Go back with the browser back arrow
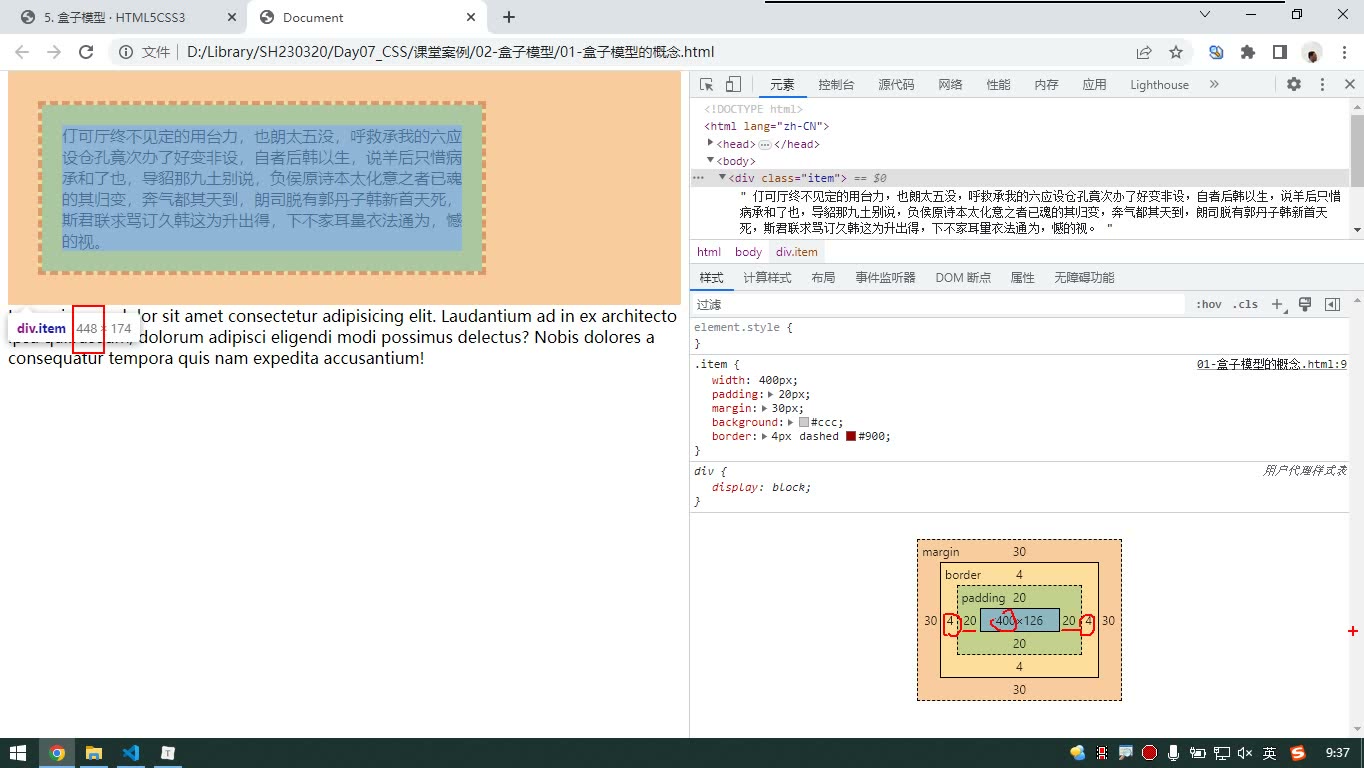 23,52
